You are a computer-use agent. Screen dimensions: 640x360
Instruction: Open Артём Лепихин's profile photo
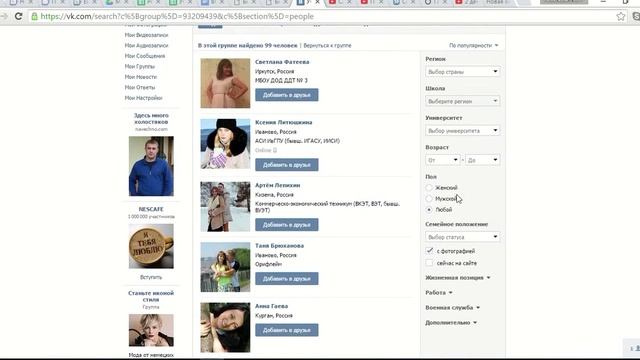click(225, 207)
